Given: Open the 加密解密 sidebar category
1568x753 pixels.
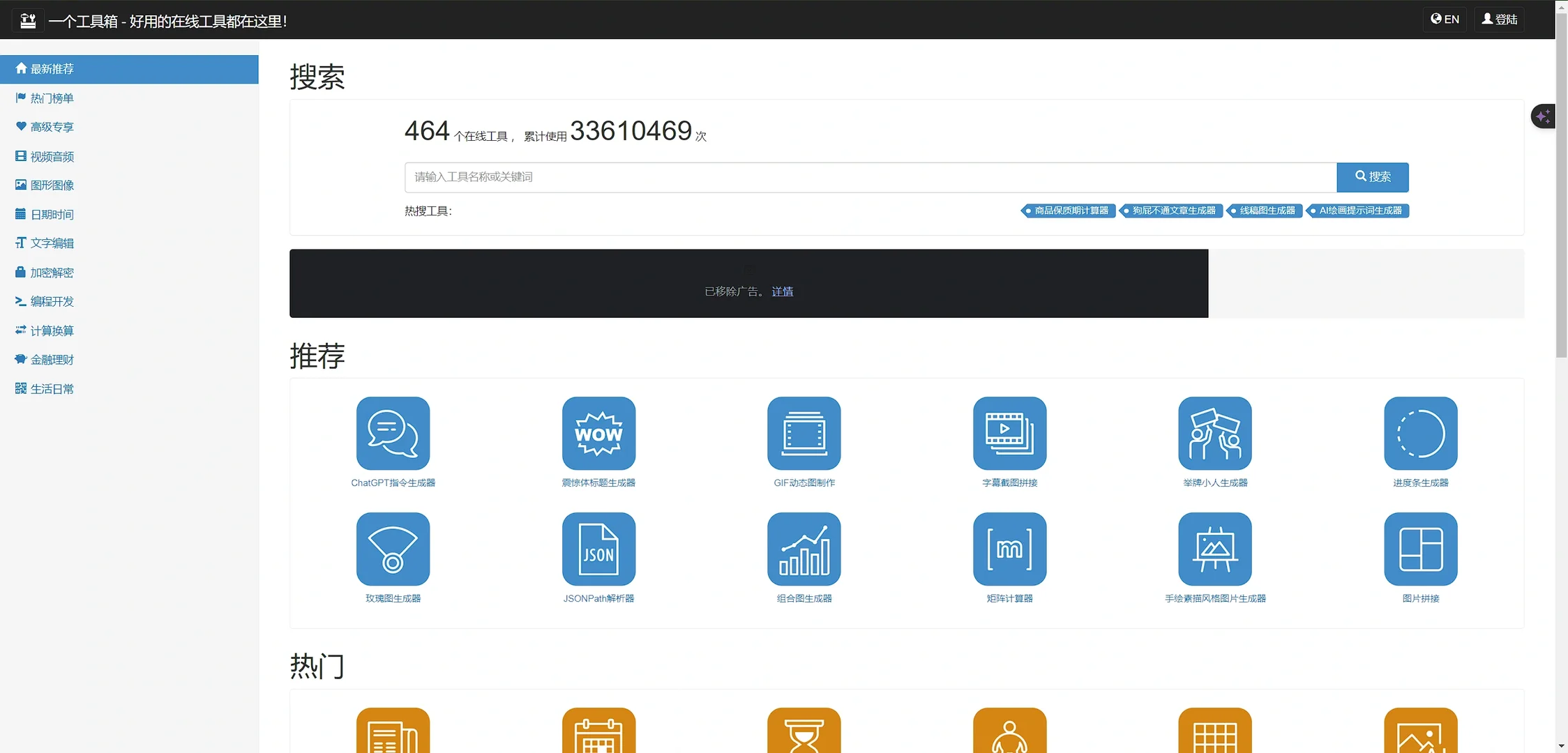Looking at the screenshot, I should [52, 273].
